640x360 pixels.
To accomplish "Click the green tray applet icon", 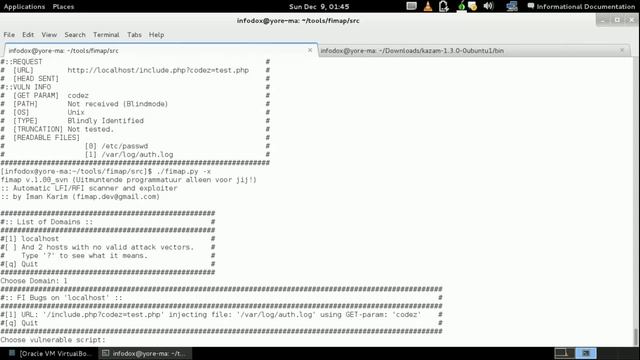I will pyautogui.click(x=461, y=6).
